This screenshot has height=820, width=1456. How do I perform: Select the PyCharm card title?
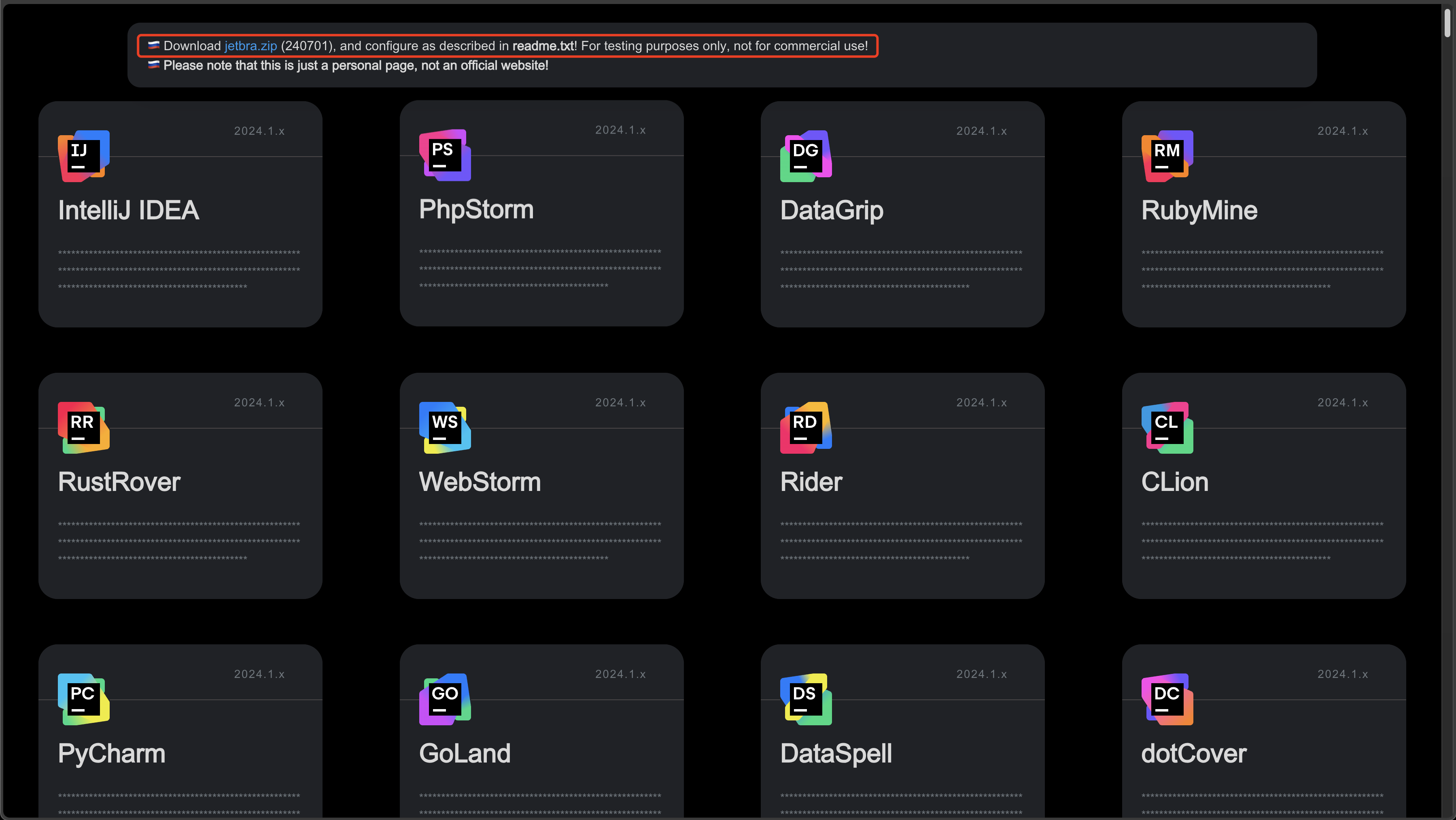pyautogui.click(x=111, y=754)
